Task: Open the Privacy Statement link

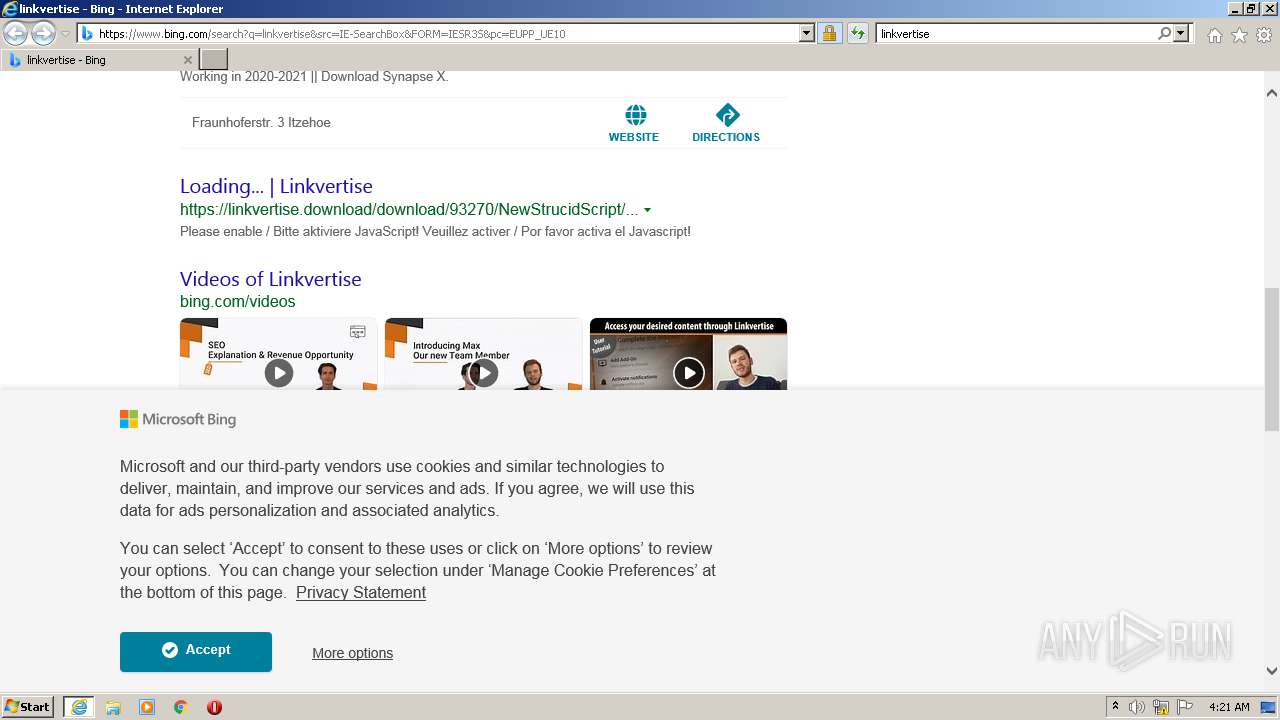Action: point(361,592)
